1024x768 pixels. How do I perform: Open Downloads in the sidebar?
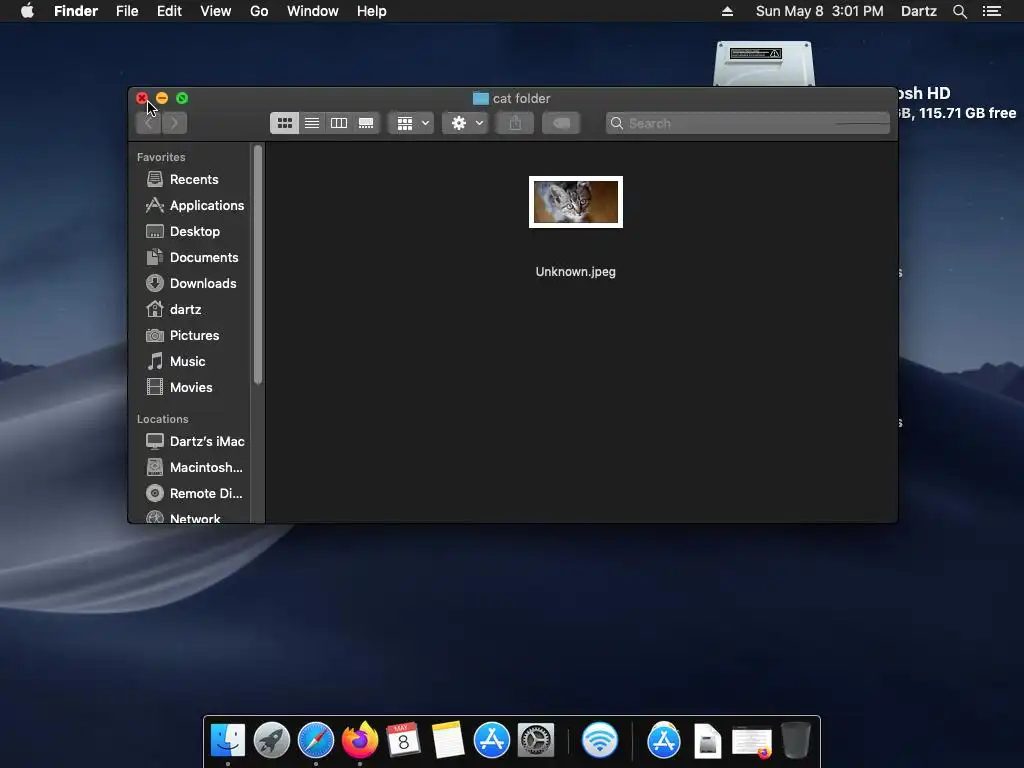click(x=193, y=283)
